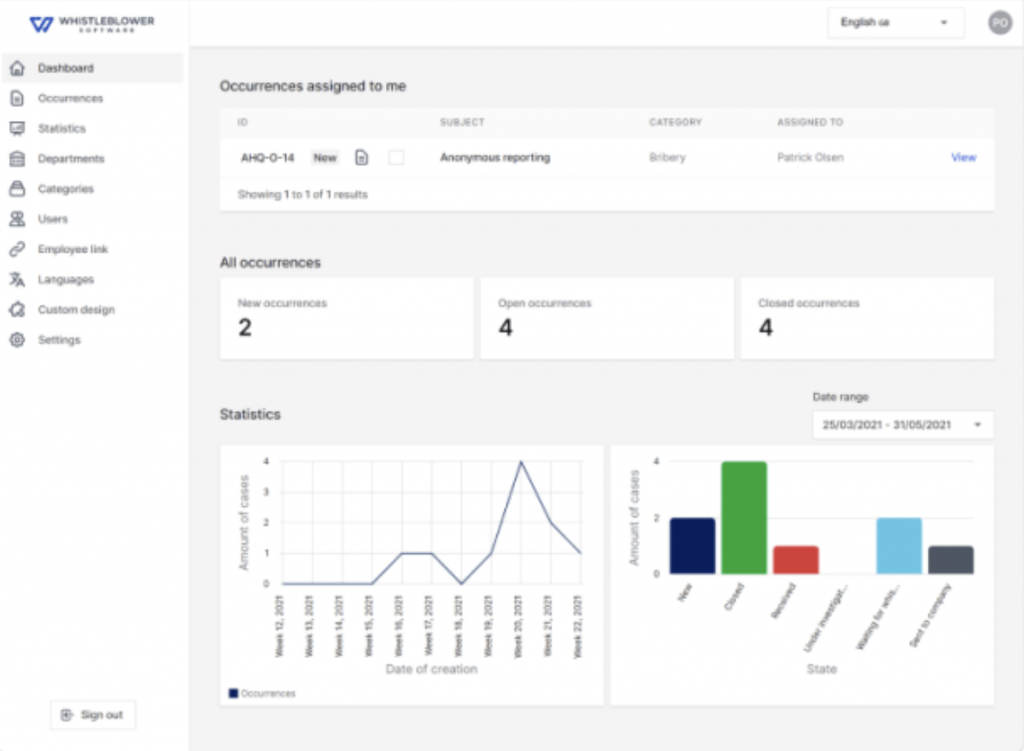Click the Settings gear icon
This screenshot has height=751, width=1024.
point(17,340)
